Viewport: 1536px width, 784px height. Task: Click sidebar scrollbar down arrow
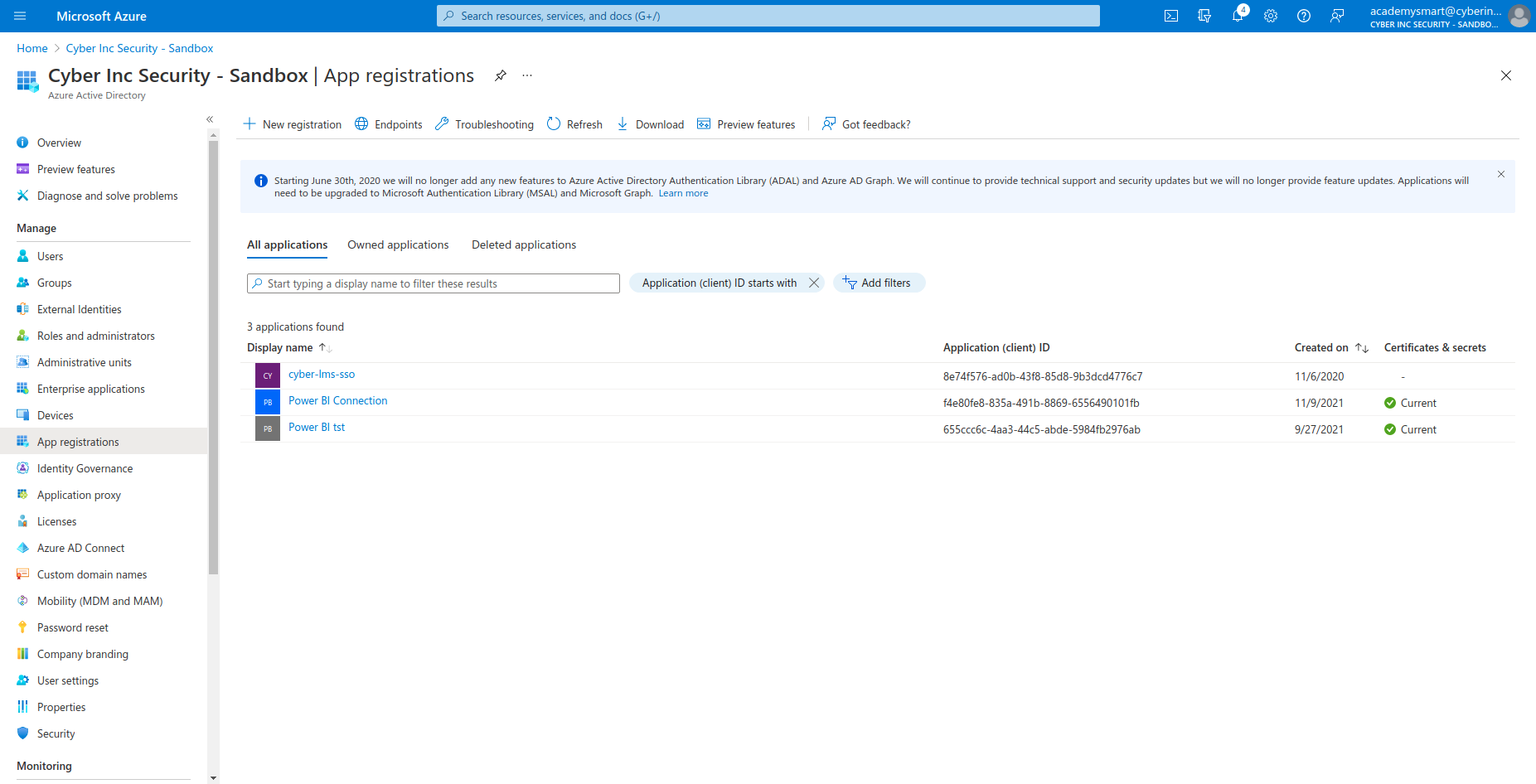[213, 778]
